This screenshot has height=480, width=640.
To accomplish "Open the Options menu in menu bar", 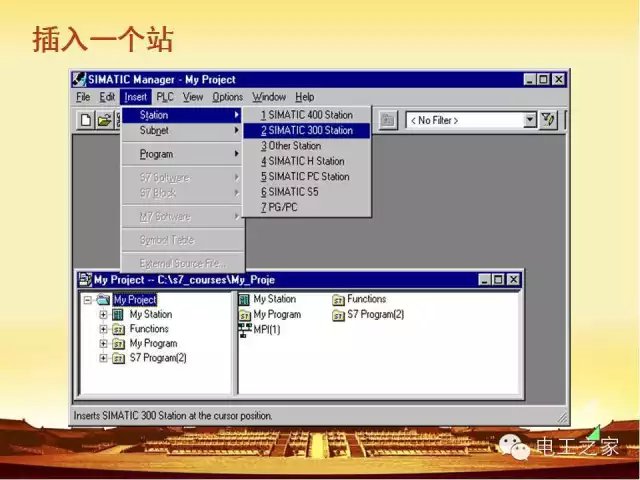I will coord(227,97).
